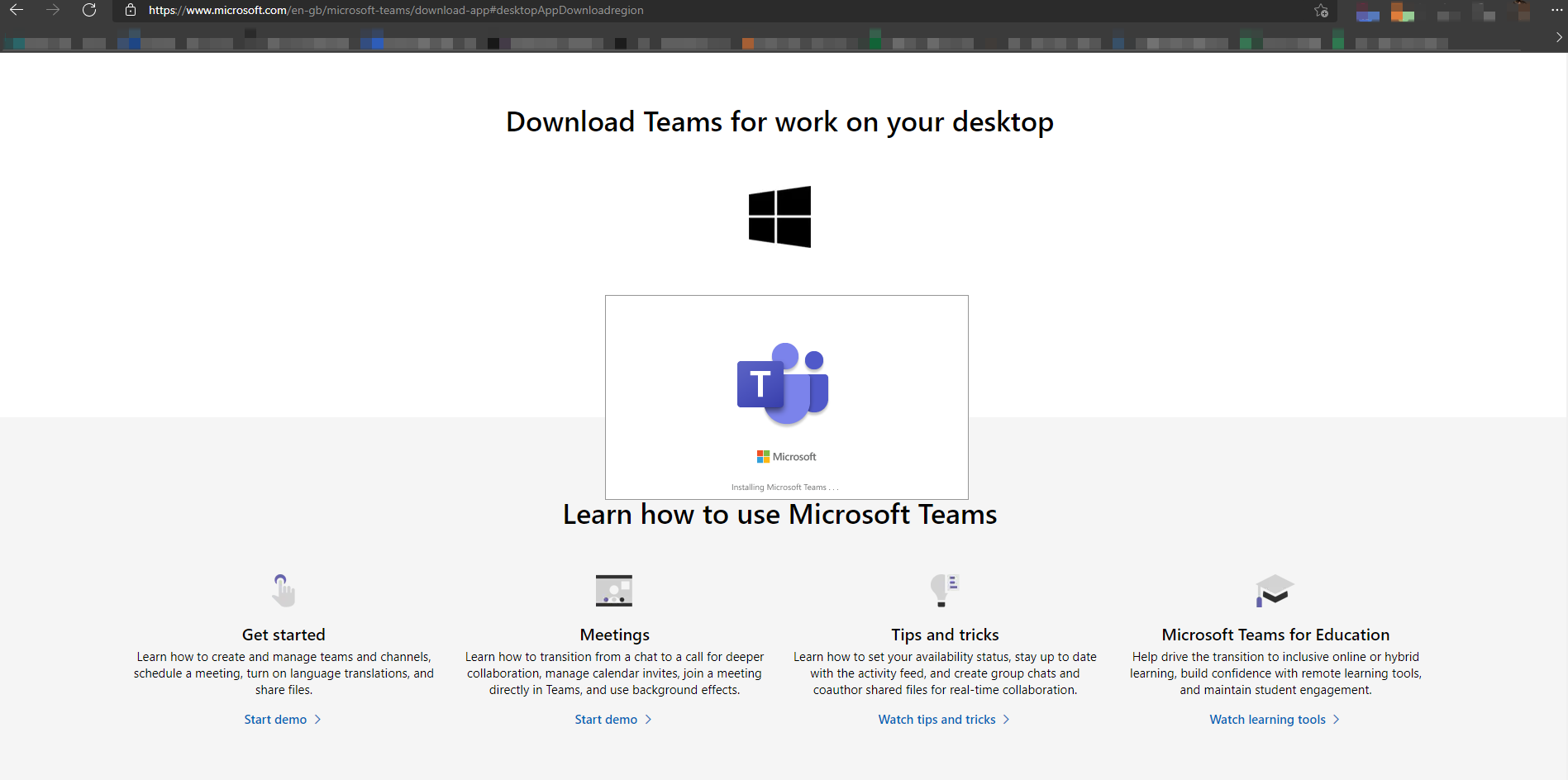Reload the page with refresh icon
This screenshot has width=1568, height=780.
pyautogui.click(x=89, y=10)
